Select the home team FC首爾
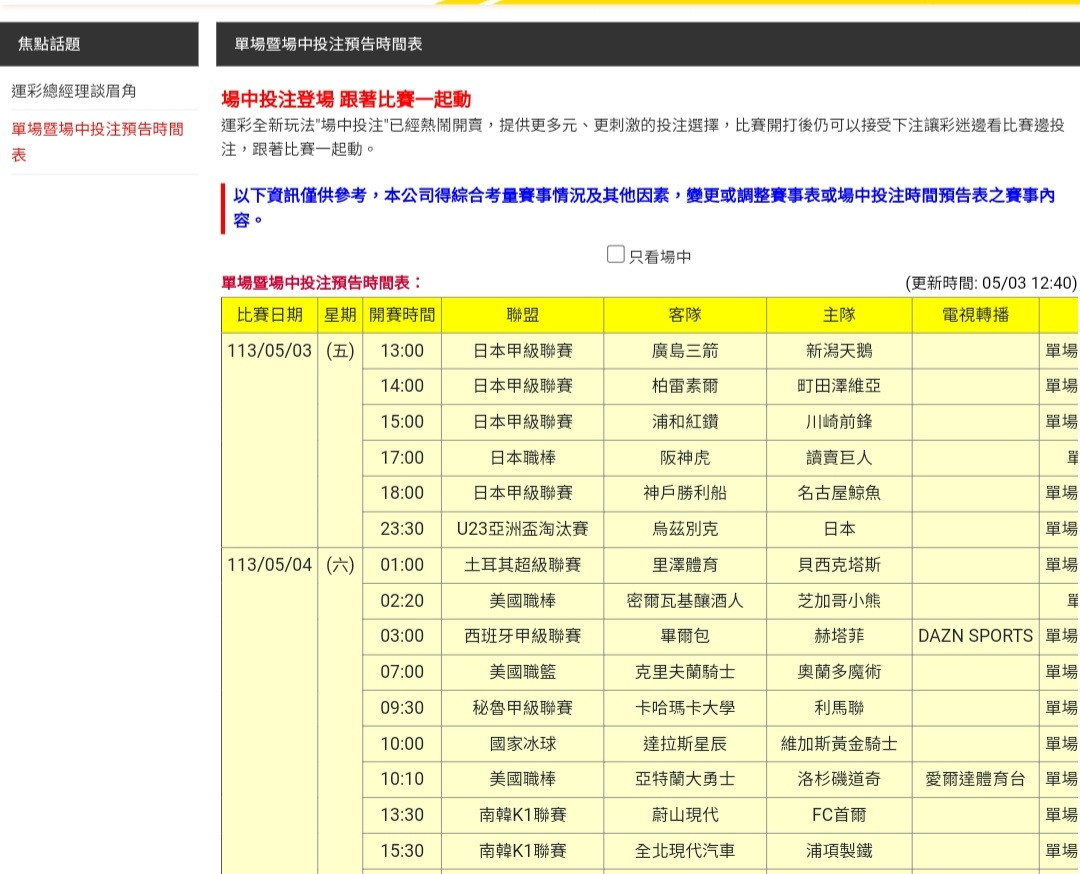The image size is (1080, 874). 839,815
